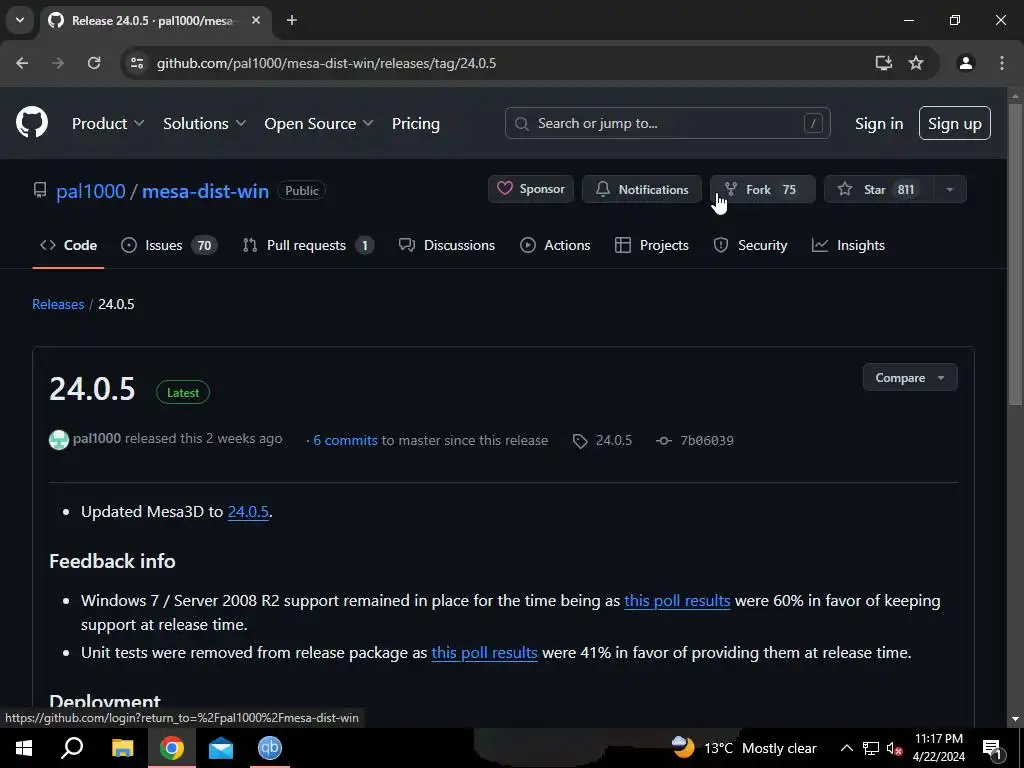Click pal1000 user avatar image
The image size is (1024, 768).
[59, 440]
